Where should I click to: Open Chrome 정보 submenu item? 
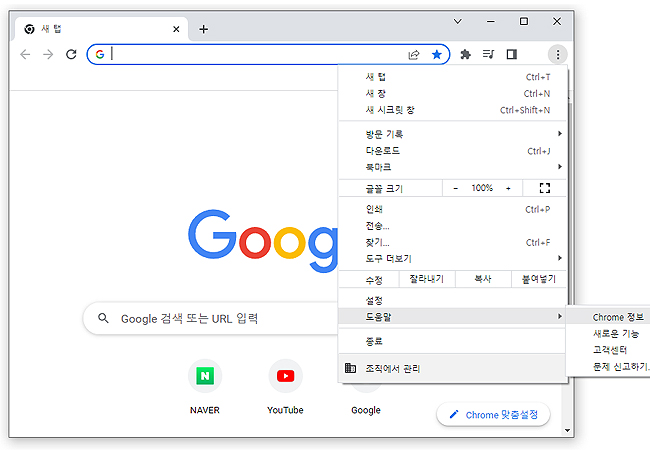609,317
